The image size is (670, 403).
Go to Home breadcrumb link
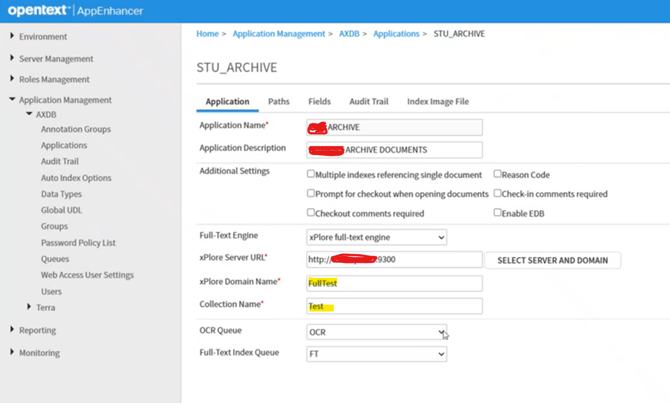(207, 34)
